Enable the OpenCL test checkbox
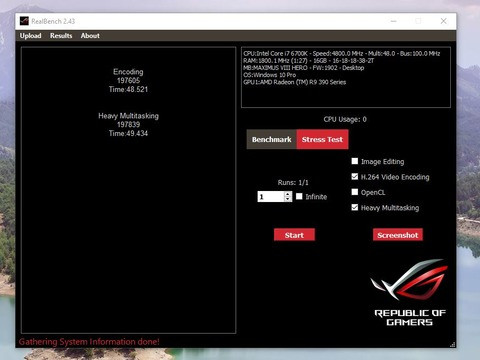Viewport: 480px width, 360px height. point(355,192)
